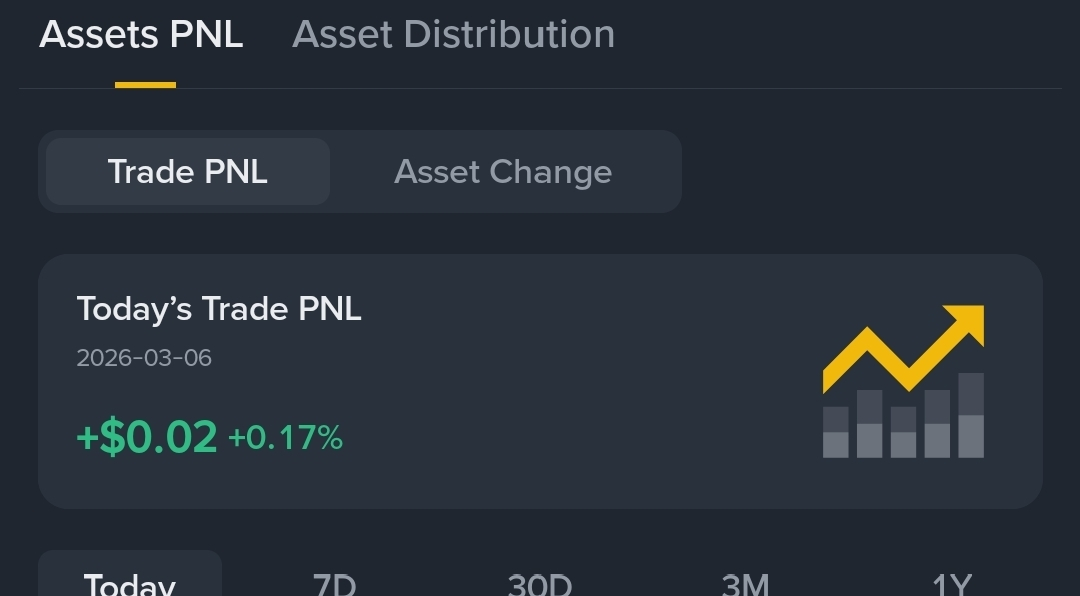Tap the +0.17% percentage change
The width and height of the screenshot is (1080, 596).
[x=285, y=438]
